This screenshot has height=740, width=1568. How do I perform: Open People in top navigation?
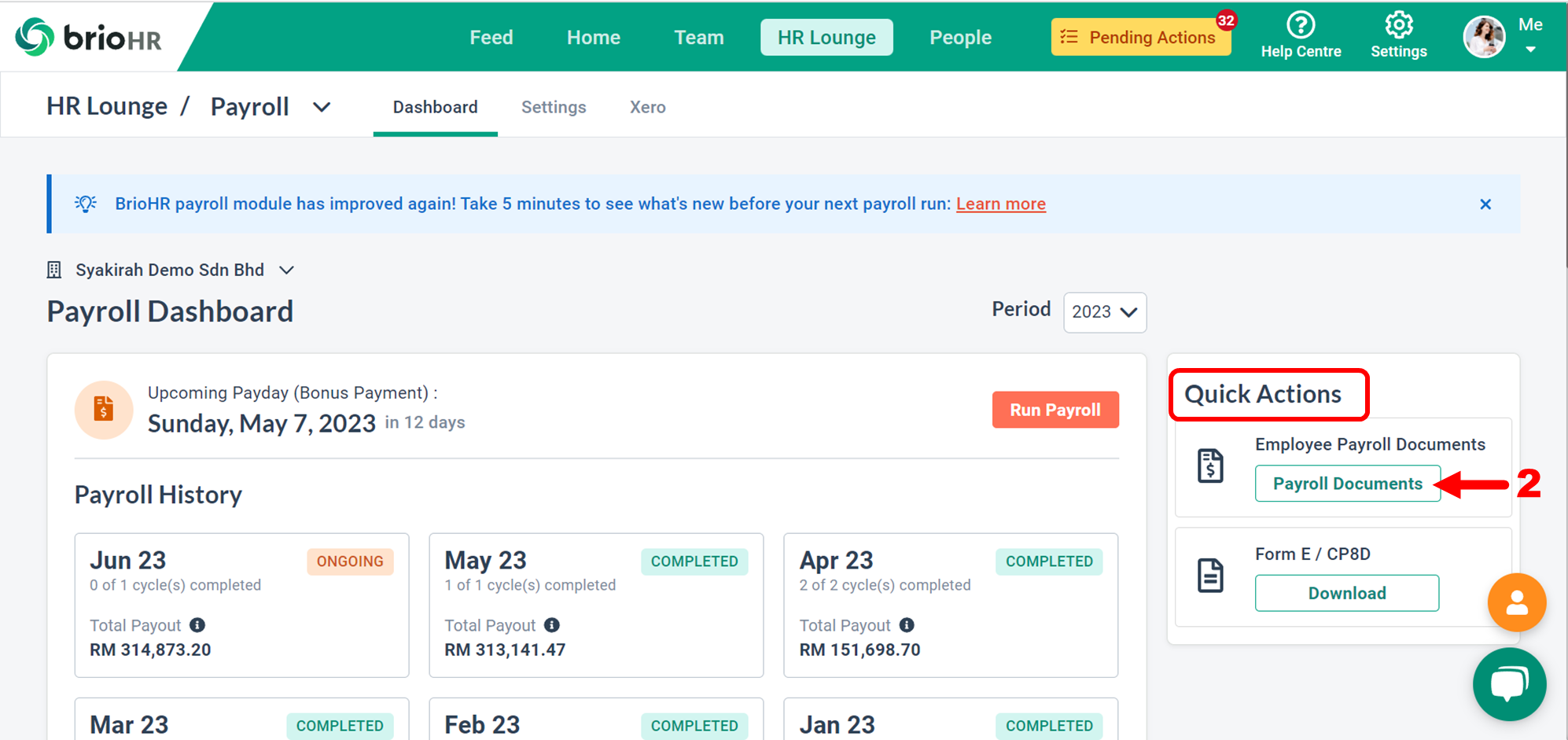[x=960, y=37]
